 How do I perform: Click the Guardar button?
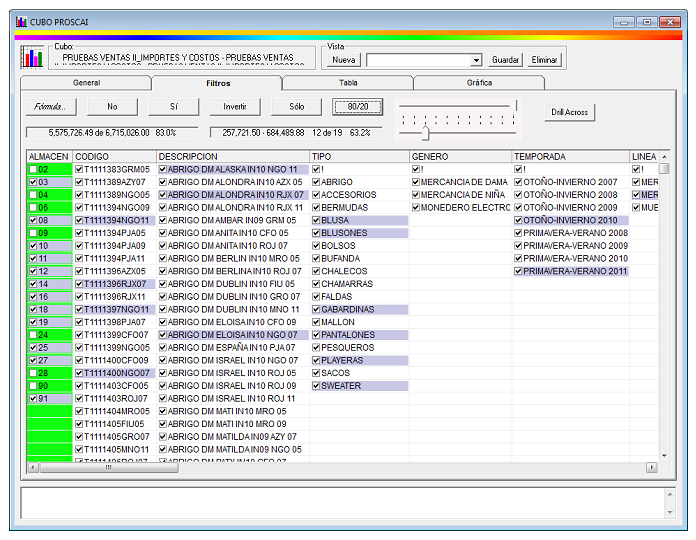click(505, 59)
